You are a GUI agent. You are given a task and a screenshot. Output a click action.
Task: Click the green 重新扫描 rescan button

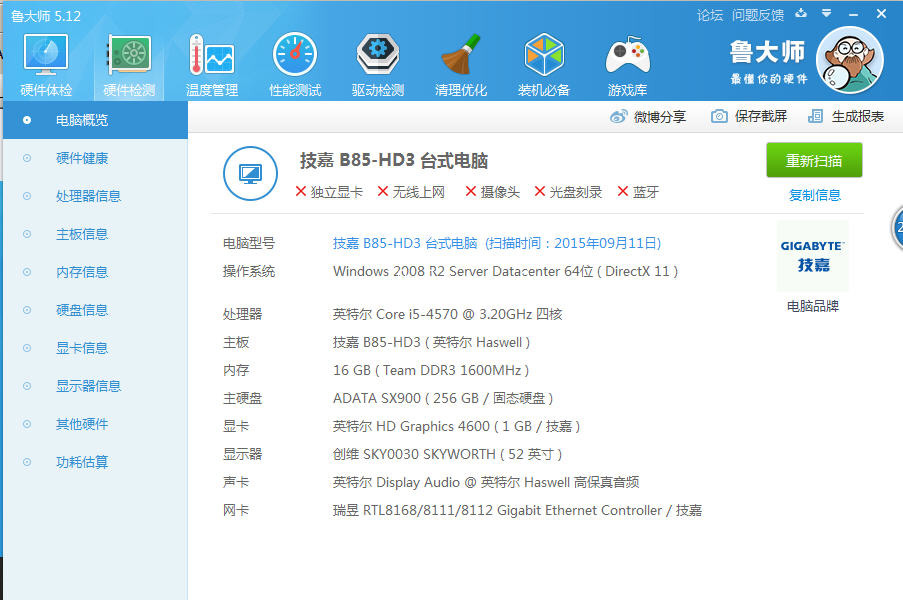[814, 160]
